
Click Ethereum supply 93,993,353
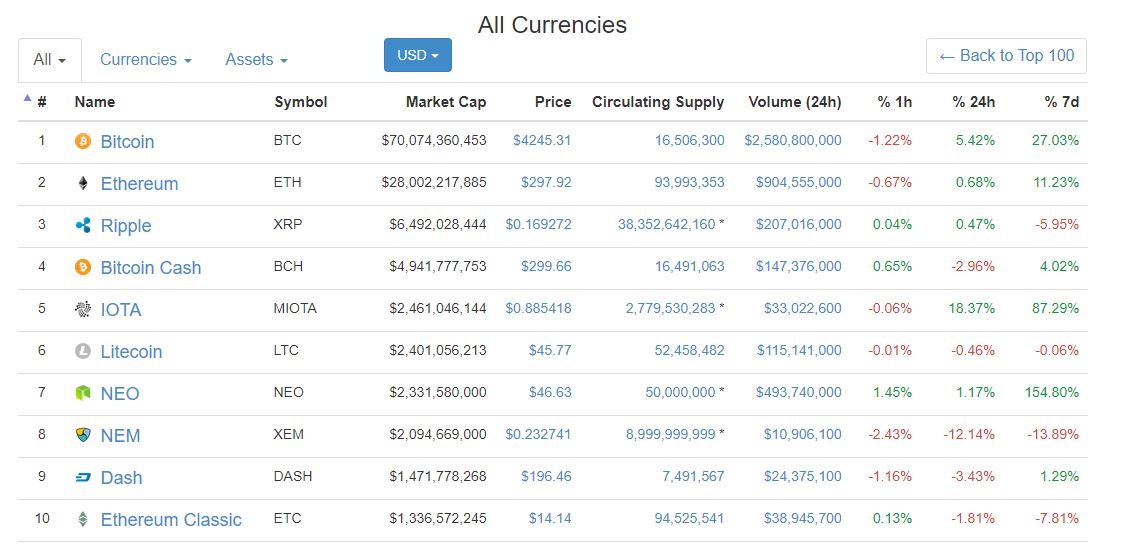pos(689,182)
